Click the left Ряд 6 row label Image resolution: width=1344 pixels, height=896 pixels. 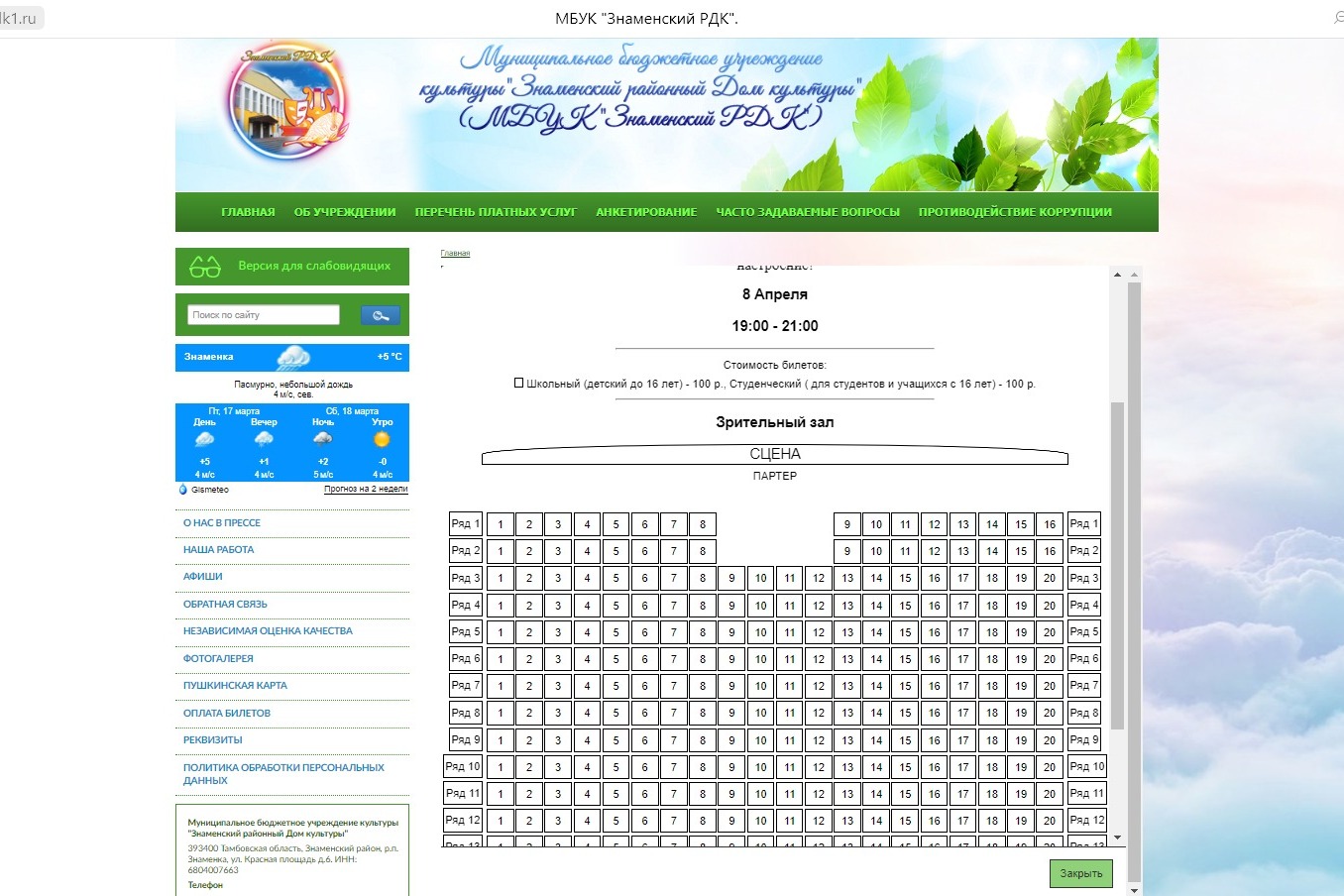pos(466,658)
